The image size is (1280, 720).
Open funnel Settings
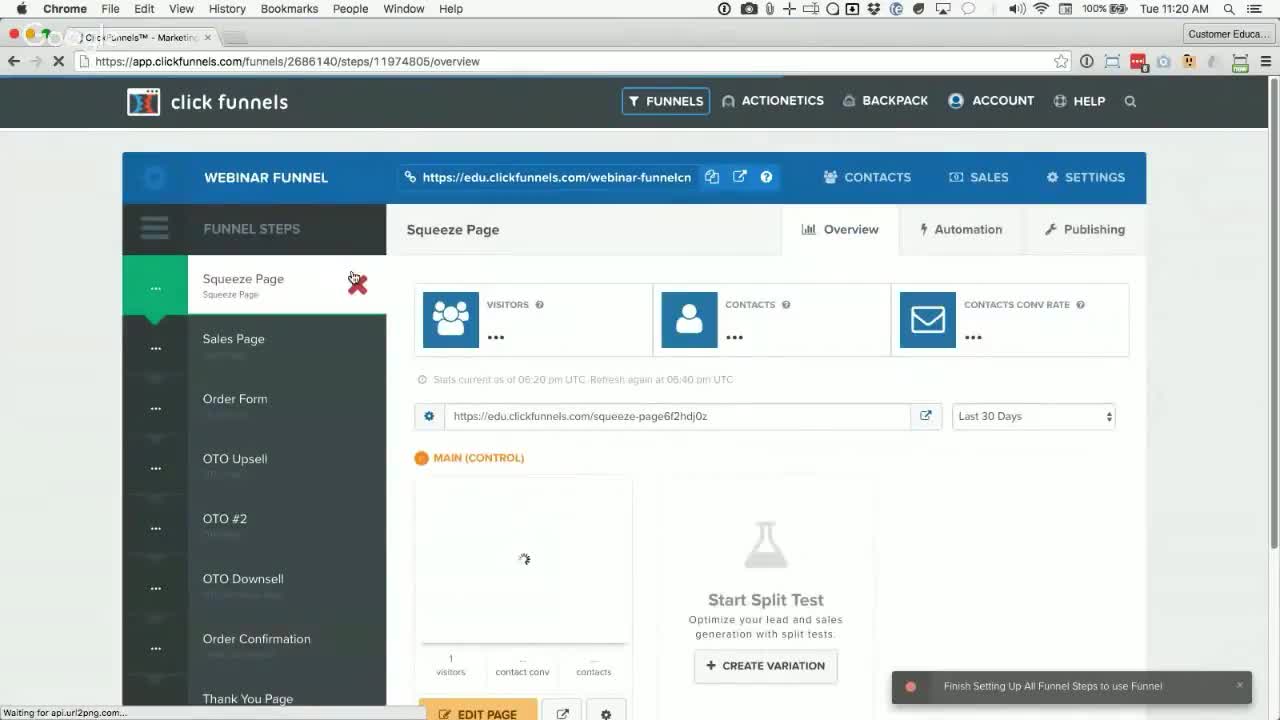(1085, 177)
